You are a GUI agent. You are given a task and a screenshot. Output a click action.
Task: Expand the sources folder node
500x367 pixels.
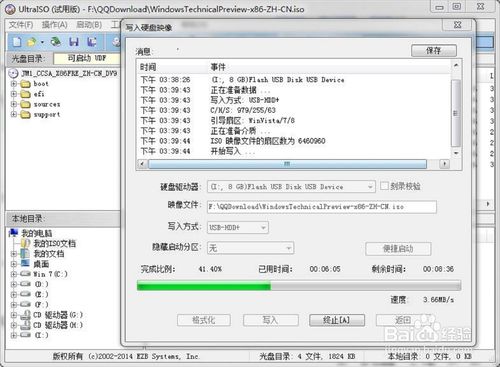coord(14,105)
